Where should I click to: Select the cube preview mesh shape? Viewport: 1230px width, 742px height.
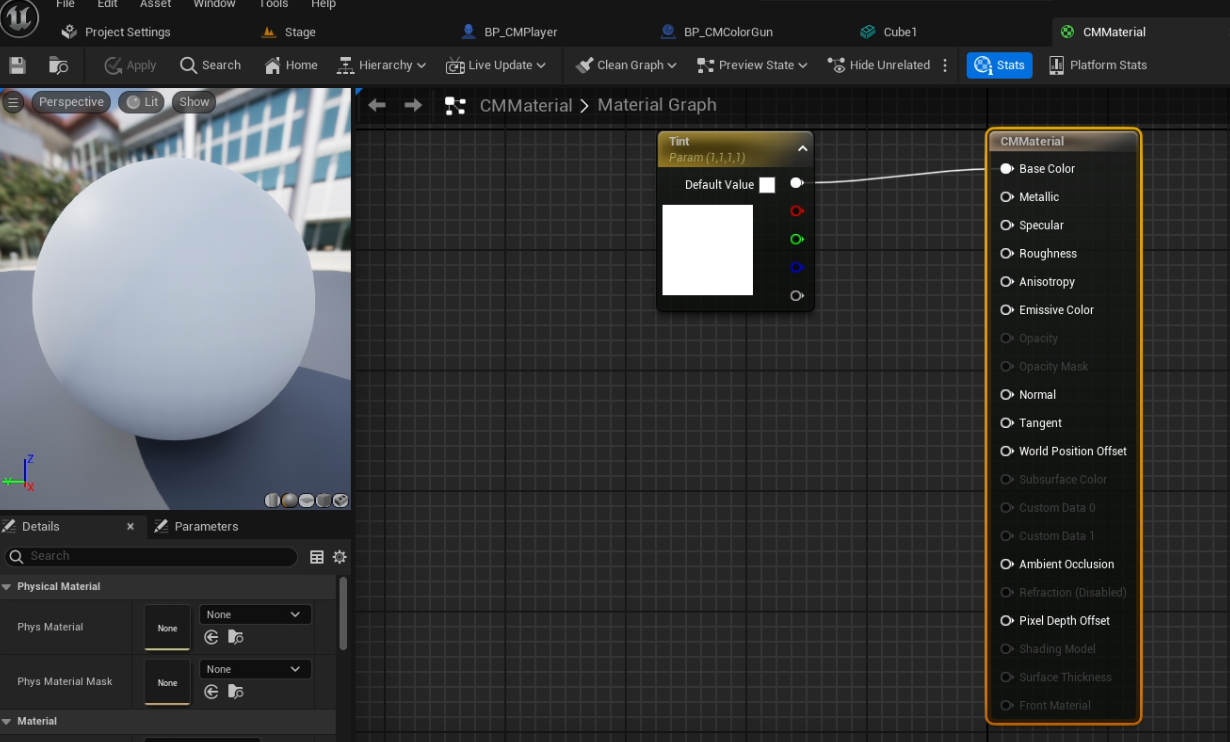point(323,500)
